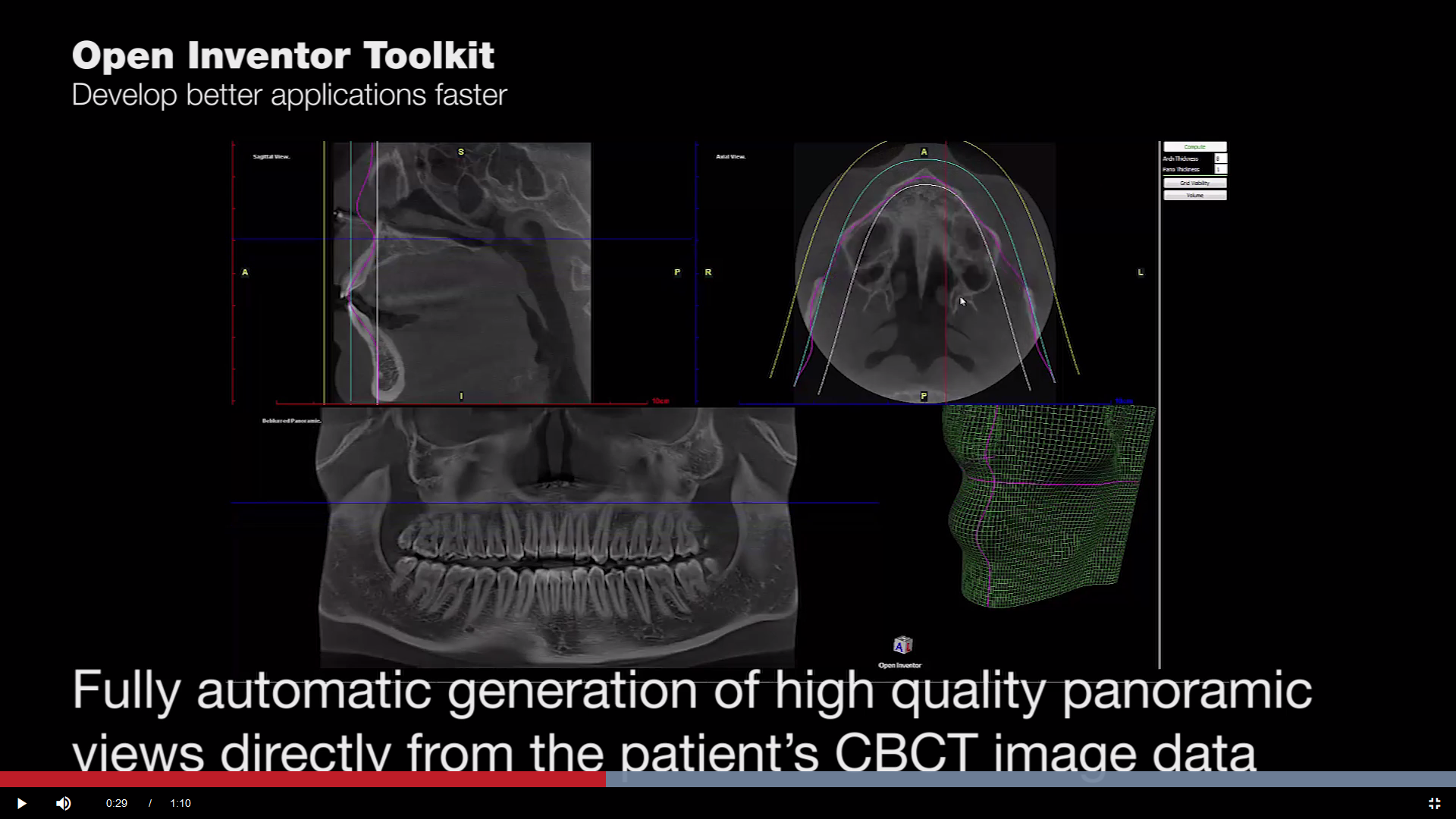Play the video
This screenshot has width=1456, height=819.
coord(21,803)
